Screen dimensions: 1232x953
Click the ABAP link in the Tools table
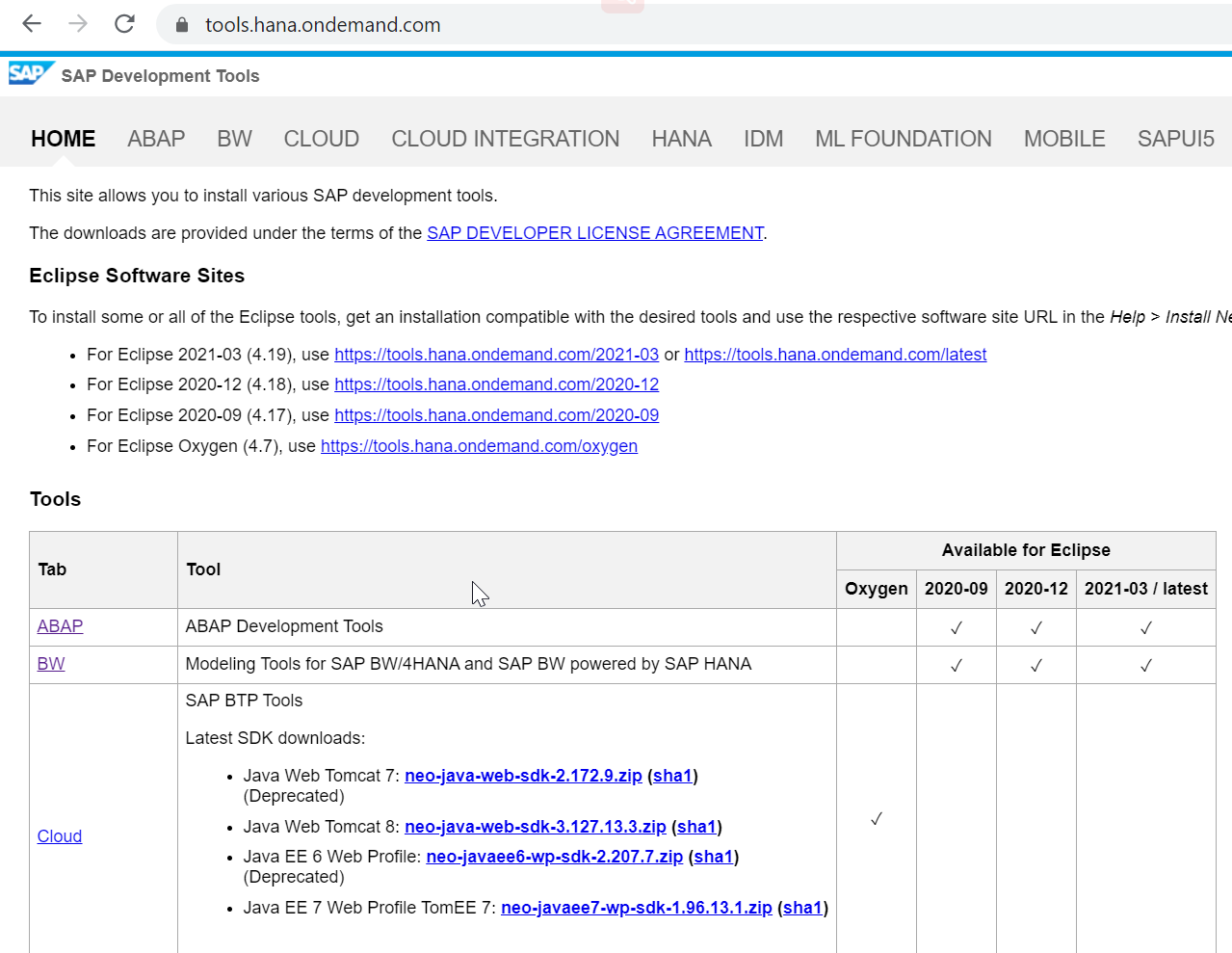click(x=60, y=625)
